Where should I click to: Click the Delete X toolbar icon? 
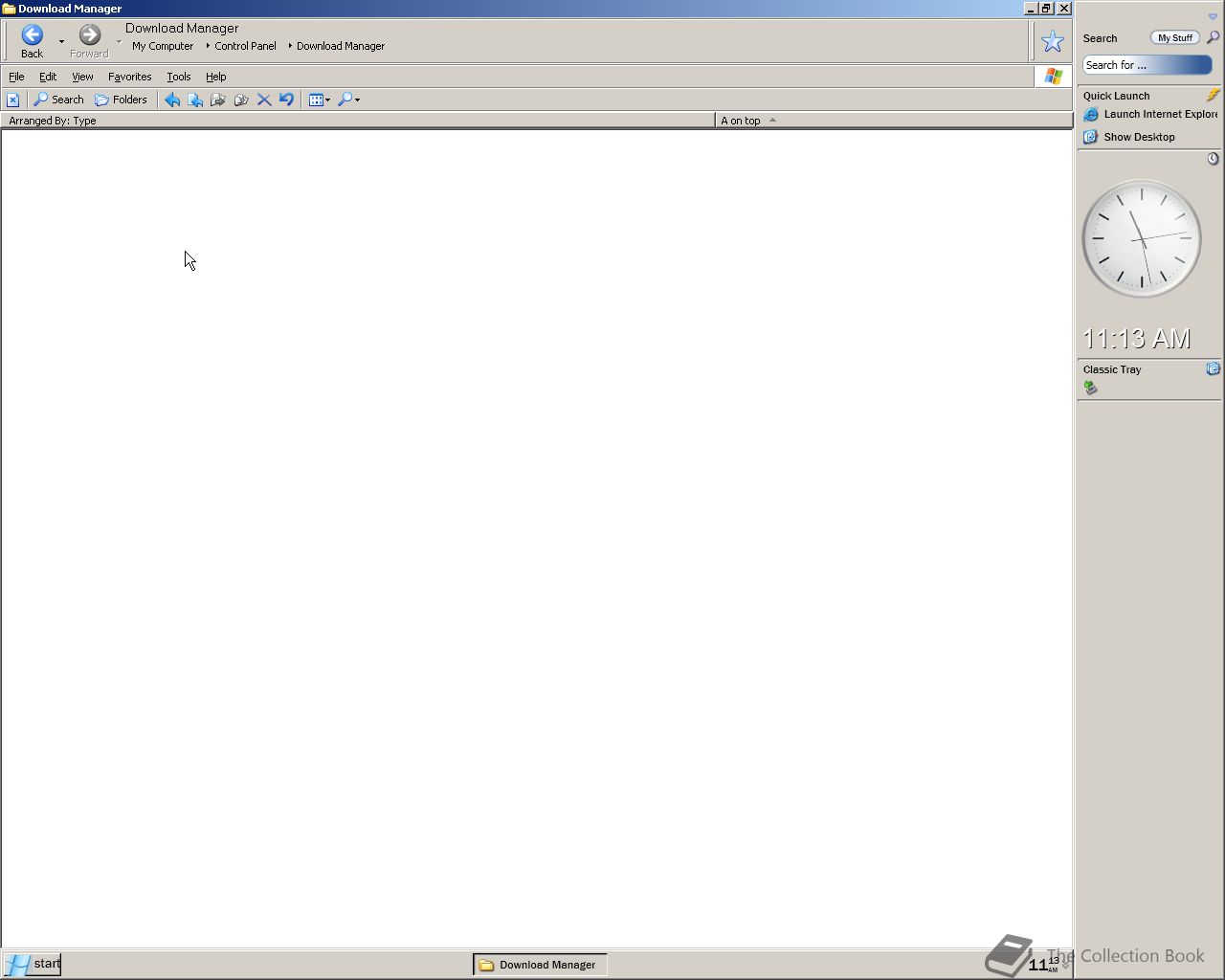pos(264,100)
